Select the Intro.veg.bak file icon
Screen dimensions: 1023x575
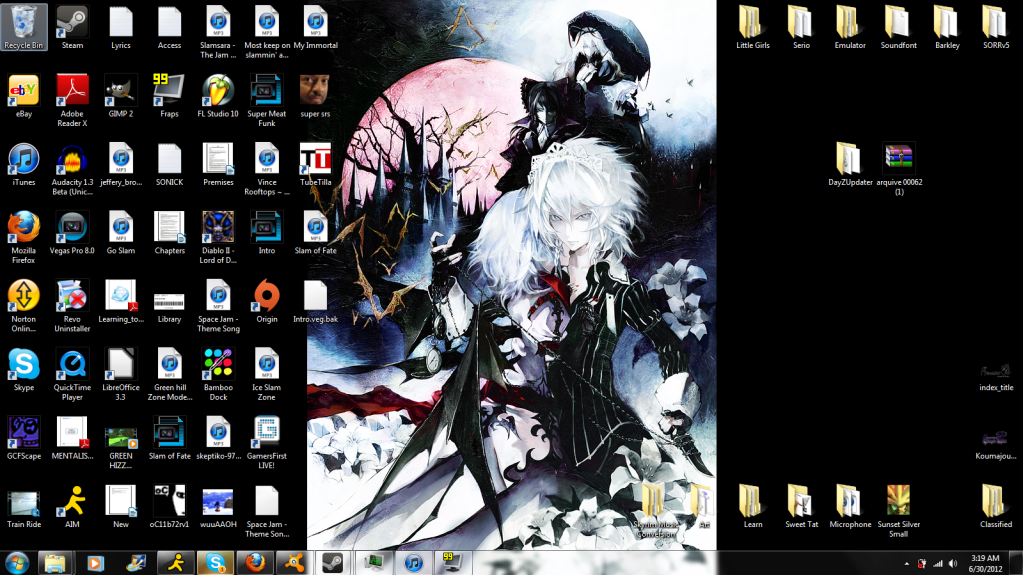[315, 301]
